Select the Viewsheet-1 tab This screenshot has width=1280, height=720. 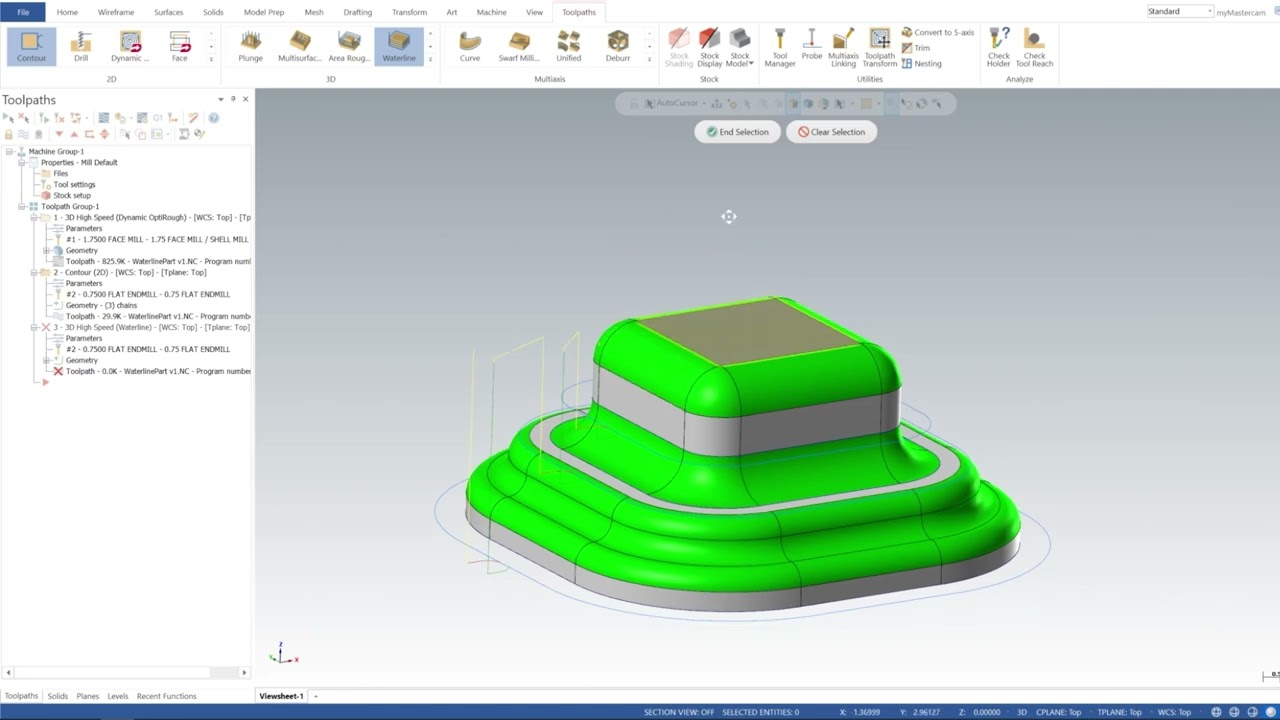coord(281,696)
